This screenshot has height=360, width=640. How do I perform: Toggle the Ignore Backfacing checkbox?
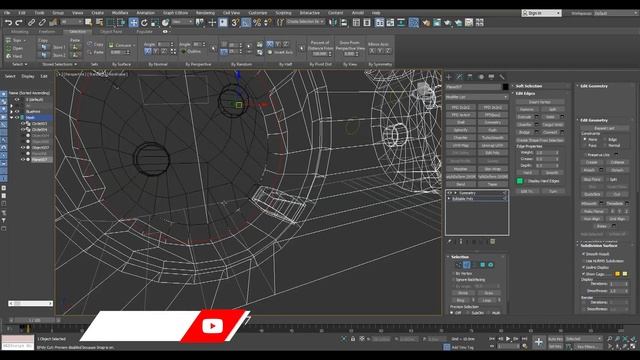tap(453, 280)
